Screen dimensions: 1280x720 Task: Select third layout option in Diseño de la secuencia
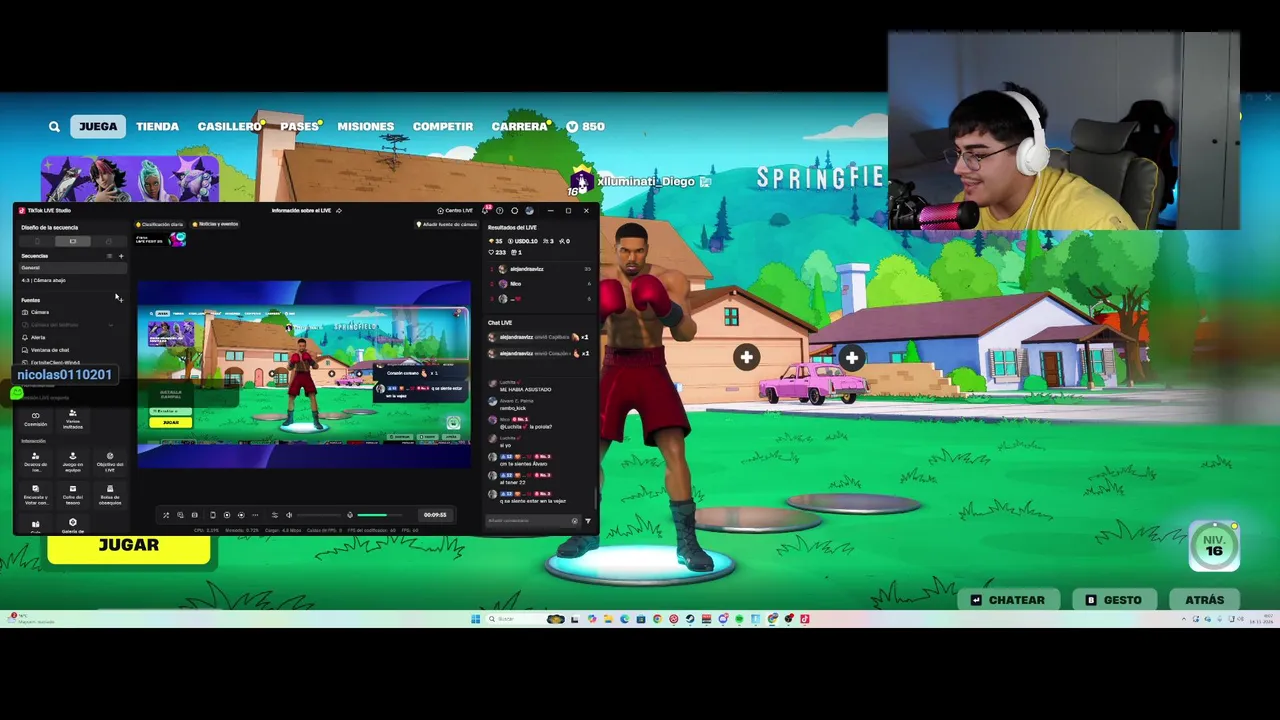tap(109, 241)
